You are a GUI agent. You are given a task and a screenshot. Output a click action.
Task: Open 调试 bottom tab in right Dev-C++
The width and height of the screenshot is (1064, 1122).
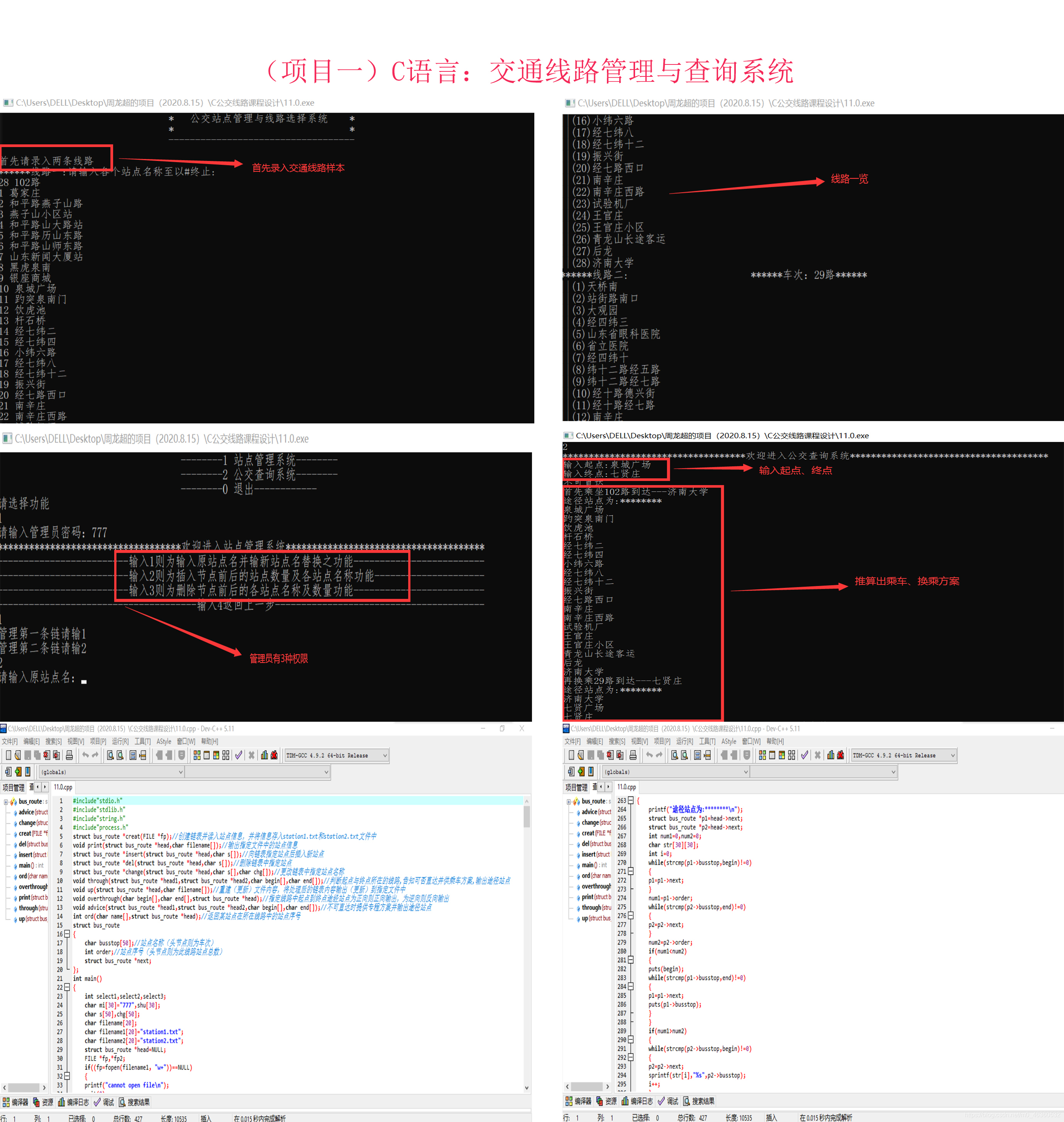pyautogui.click(x=668, y=1101)
